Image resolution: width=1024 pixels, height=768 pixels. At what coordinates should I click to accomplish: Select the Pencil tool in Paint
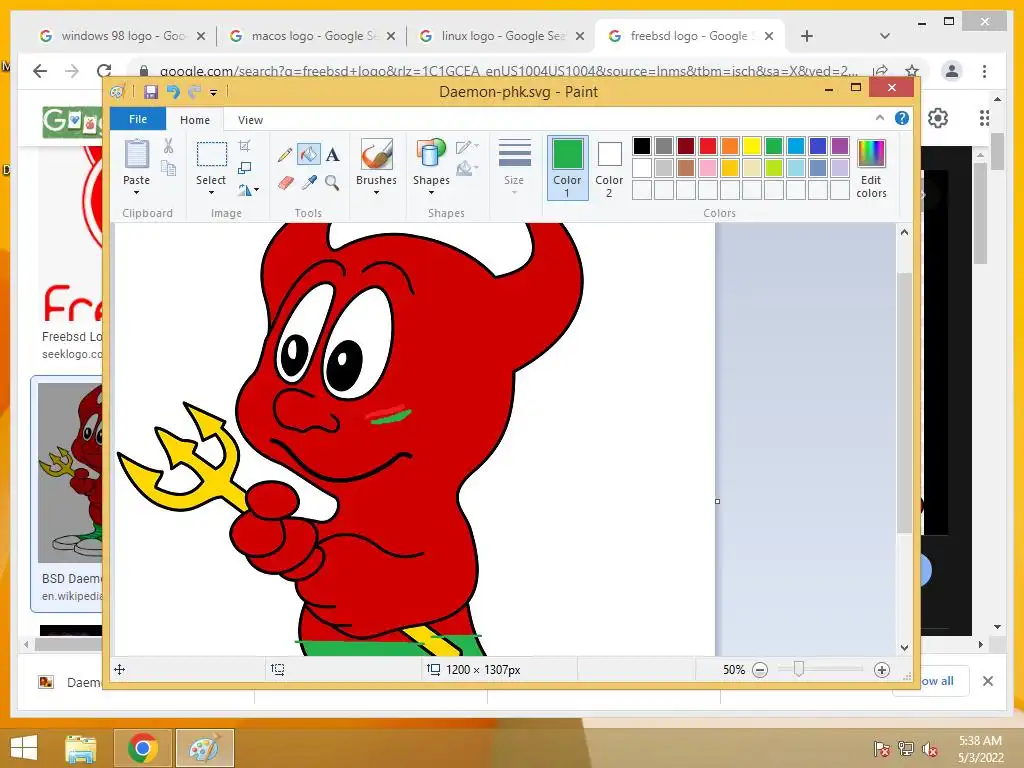285,155
